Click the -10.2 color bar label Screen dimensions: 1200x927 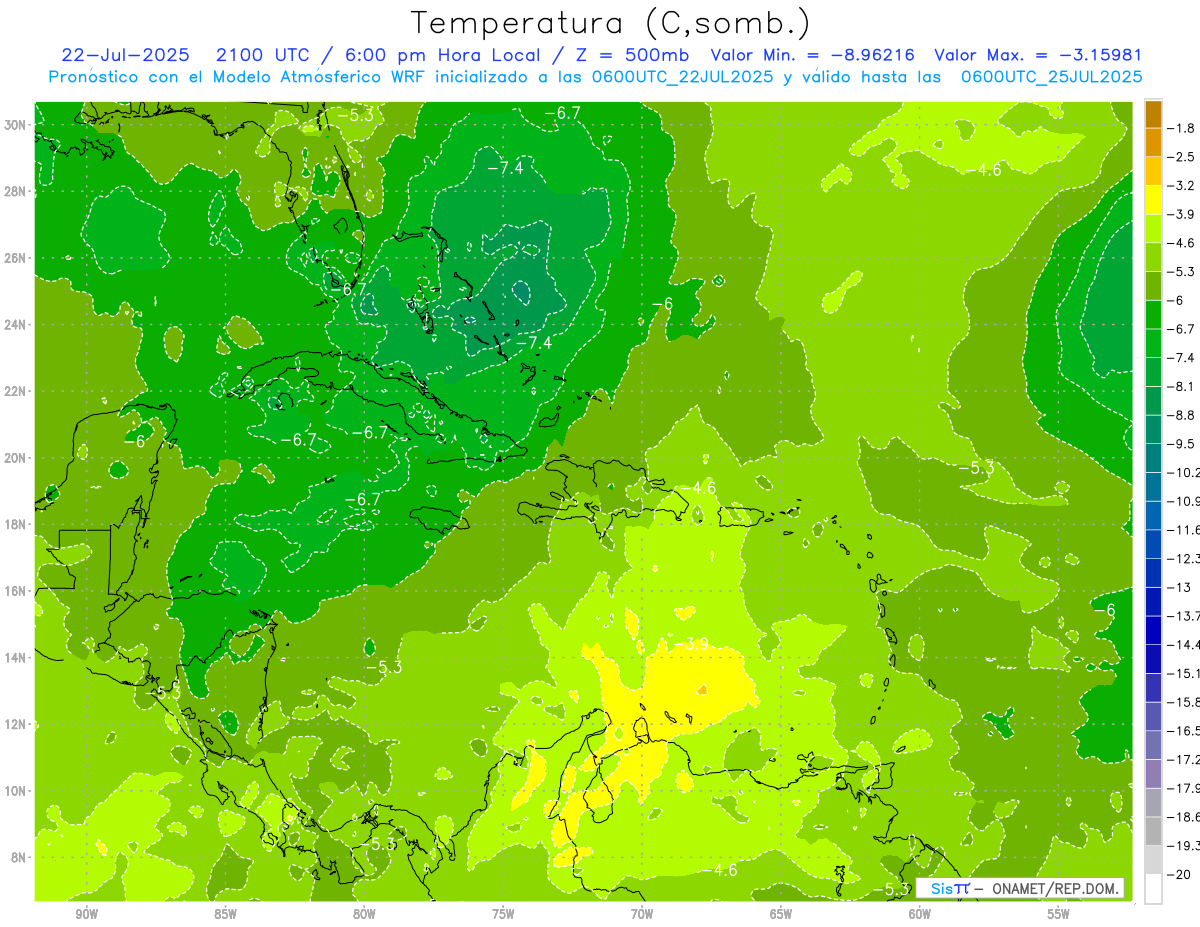coord(1183,472)
